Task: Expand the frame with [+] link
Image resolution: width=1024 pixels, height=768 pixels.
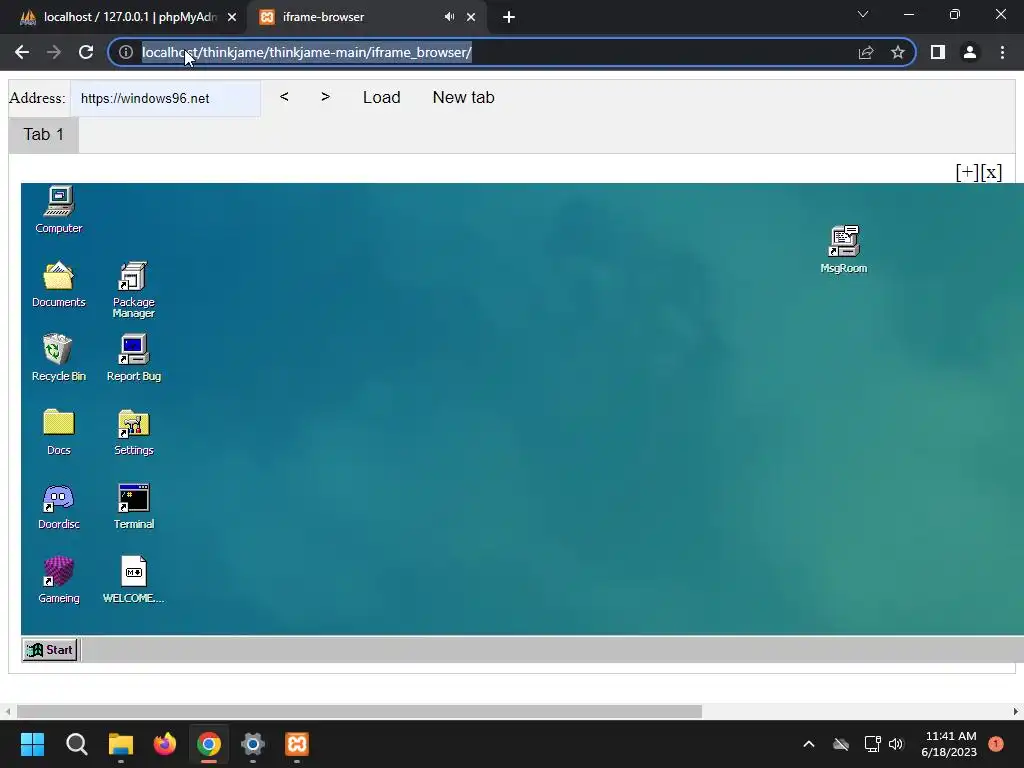Action: point(967,172)
